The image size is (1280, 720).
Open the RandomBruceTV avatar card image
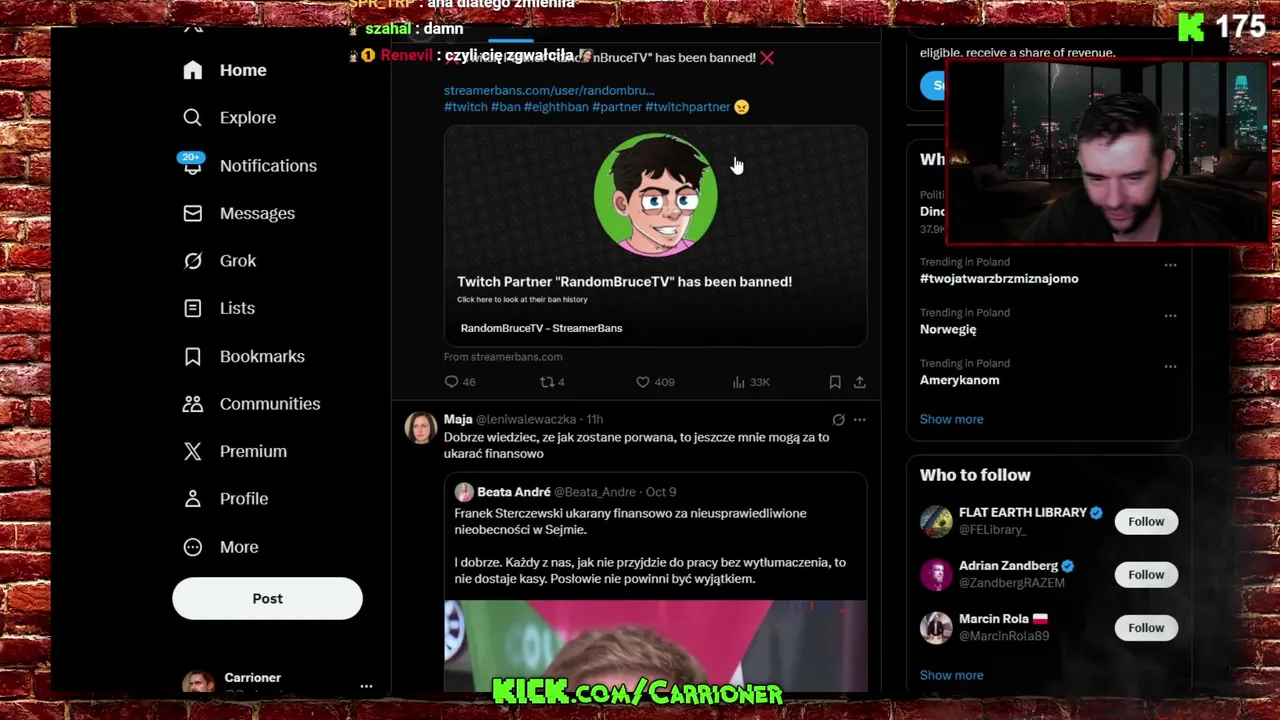pyautogui.click(x=656, y=196)
